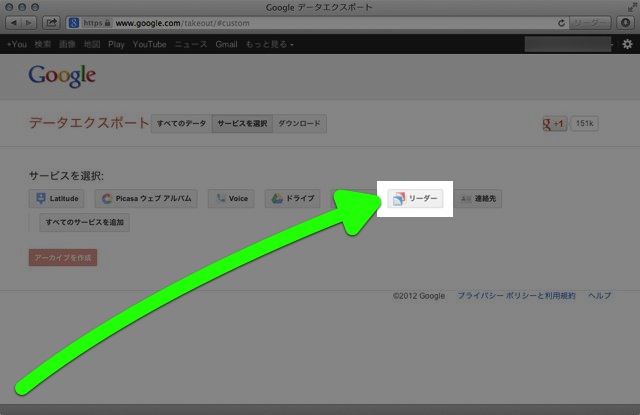
Task: Click the Reader search field
Action: point(590,23)
